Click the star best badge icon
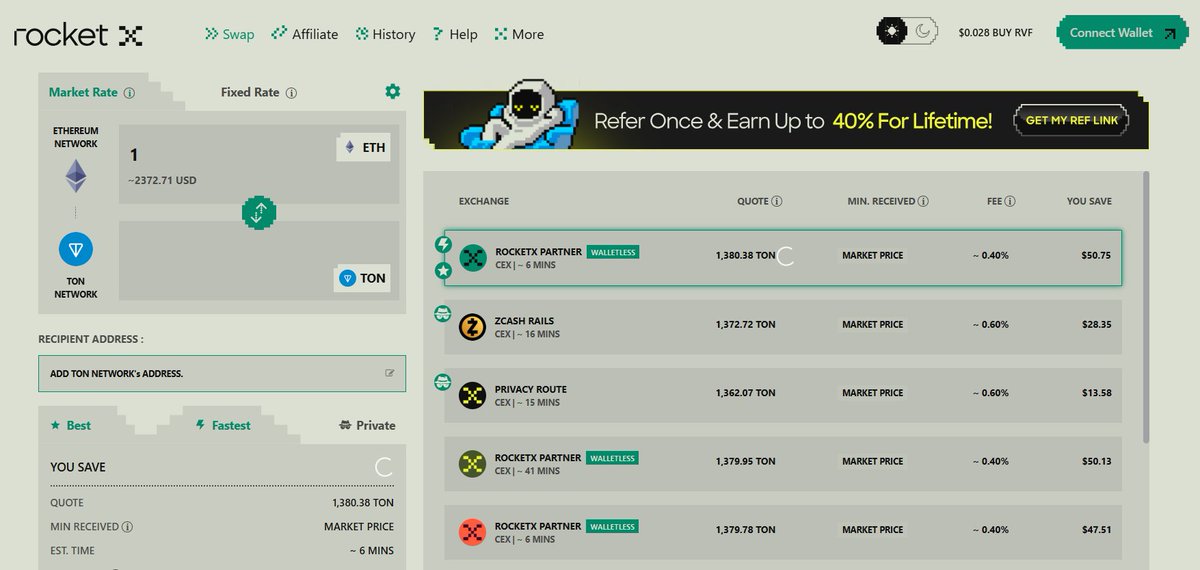Screen dimensions: 1200x570 point(444,271)
